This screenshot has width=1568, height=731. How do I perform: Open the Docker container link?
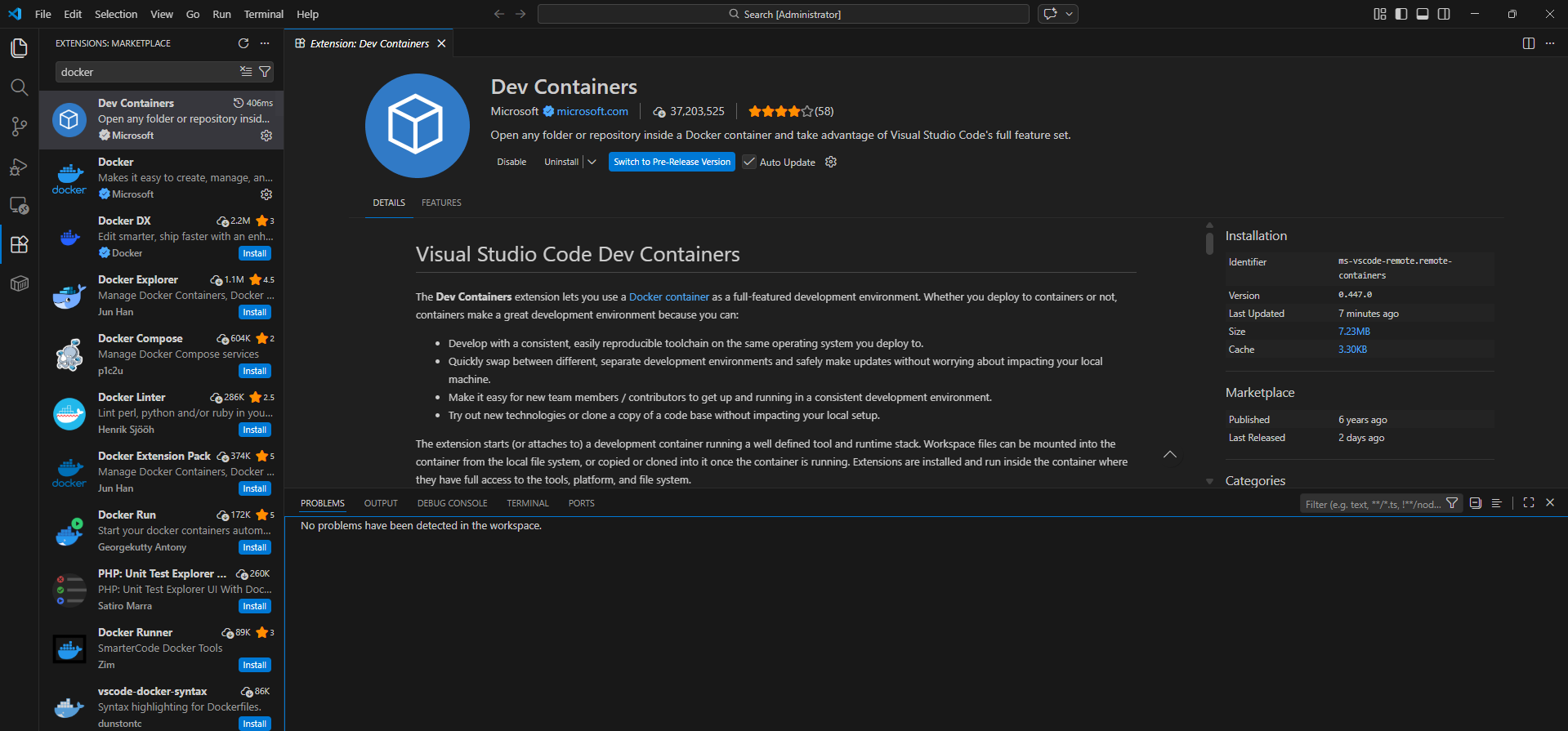click(668, 297)
